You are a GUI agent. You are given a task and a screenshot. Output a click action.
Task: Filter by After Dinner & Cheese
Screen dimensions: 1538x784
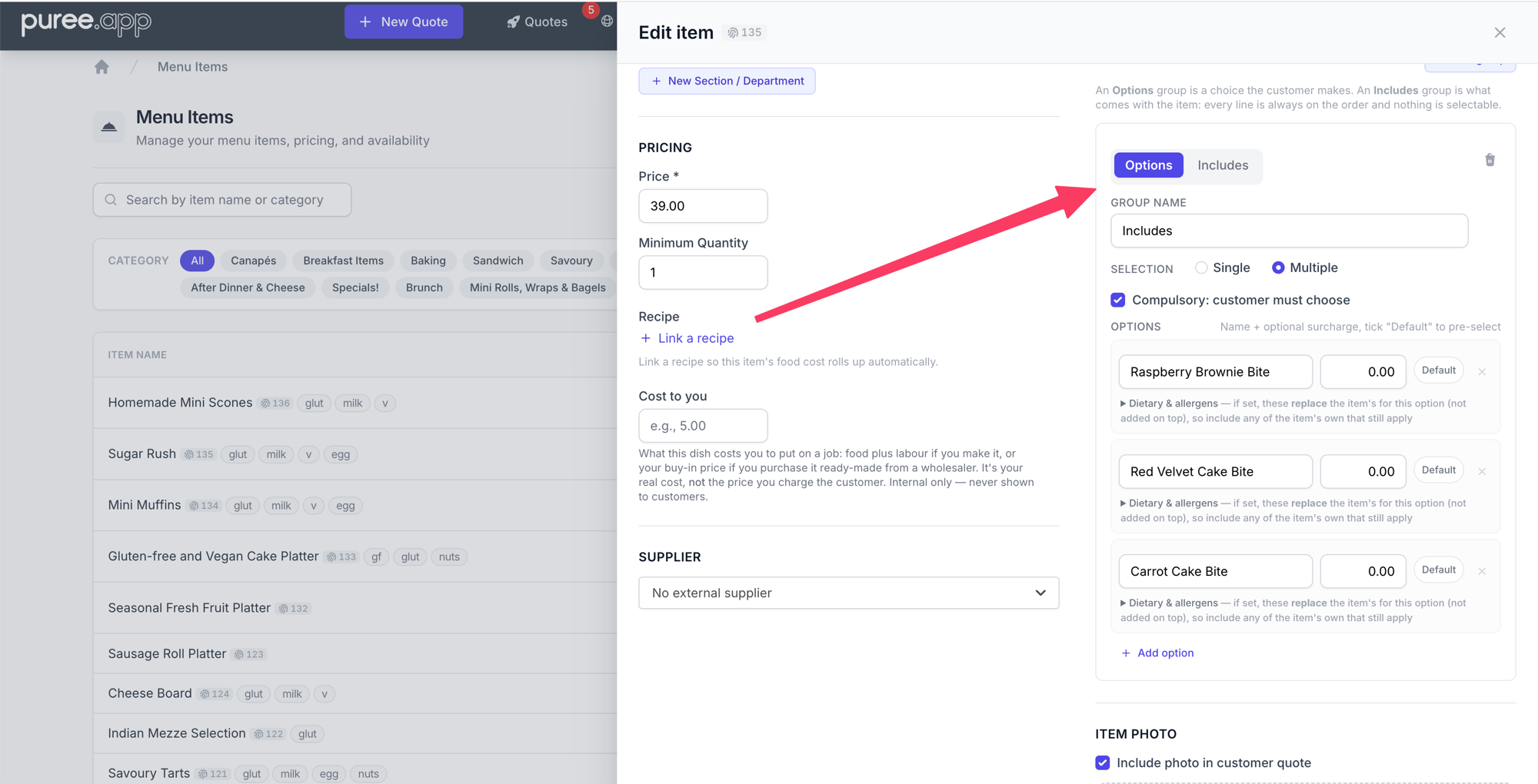click(x=248, y=287)
